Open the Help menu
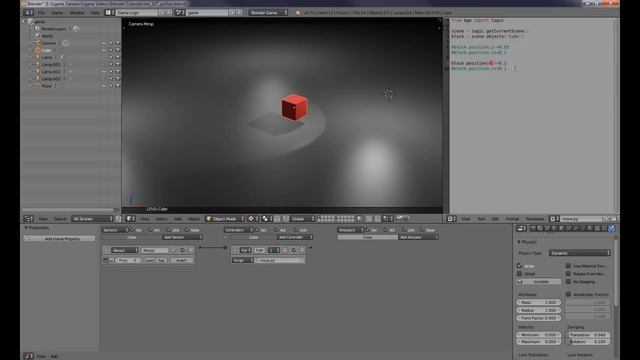The image size is (640, 360). coord(95,13)
